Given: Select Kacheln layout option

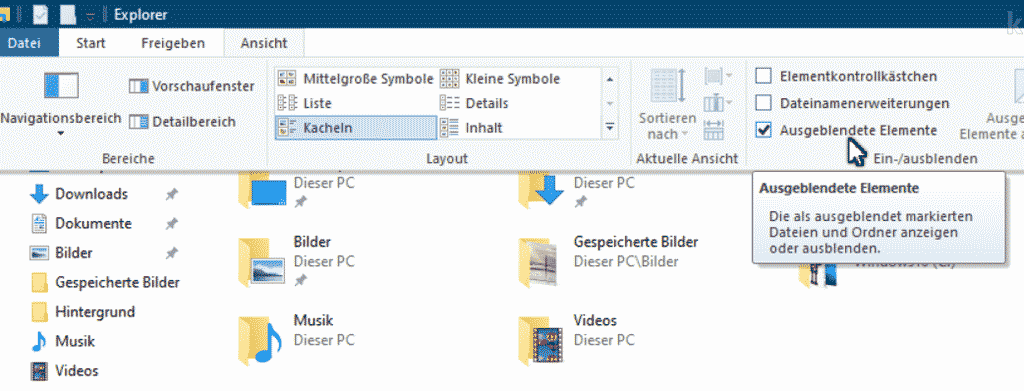Looking at the screenshot, I should [x=355, y=127].
